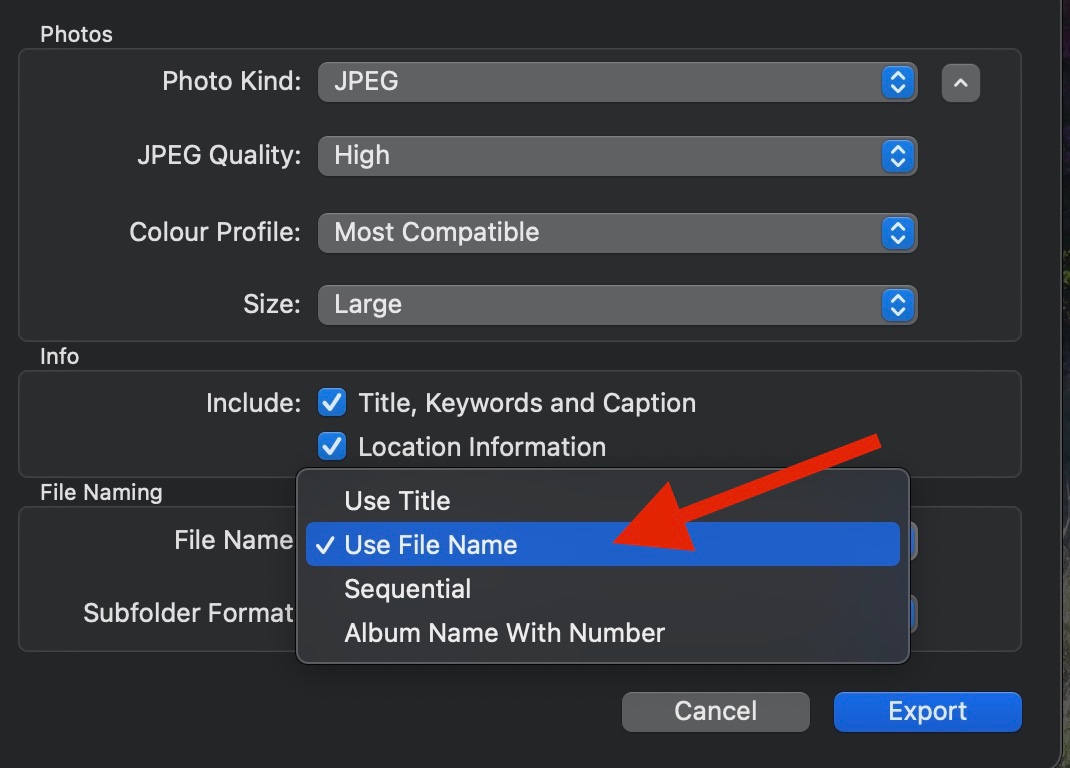
Task: Click the Colour Profile popup stepper arrows
Action: (x=898, y=232)
